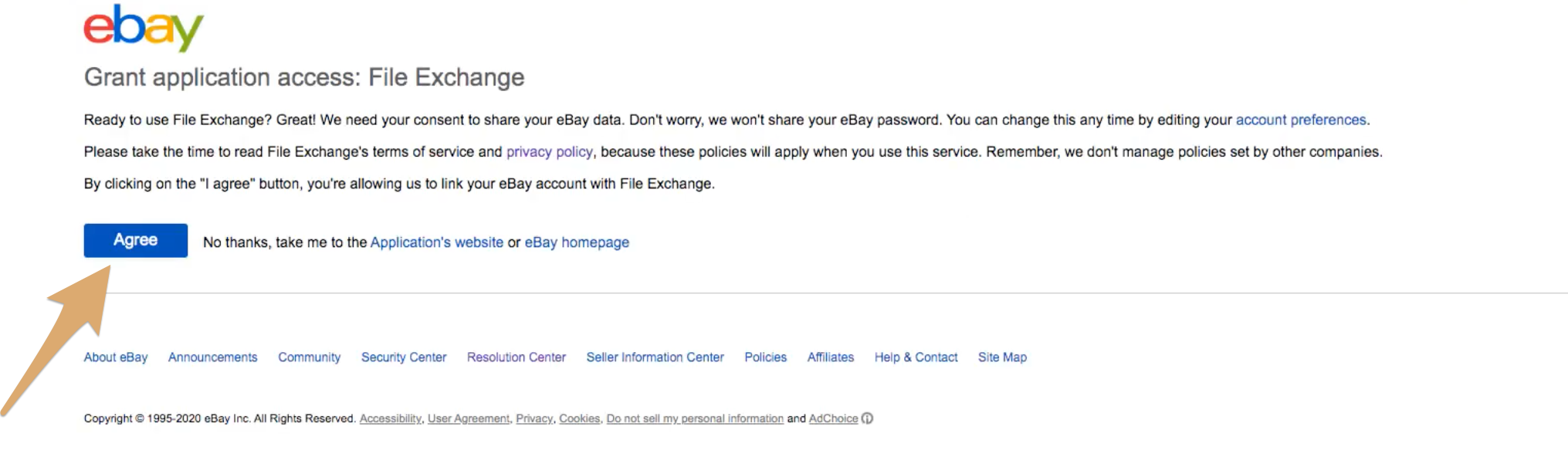
Task: Open Help & Contact link
Action: coord(916,357)
